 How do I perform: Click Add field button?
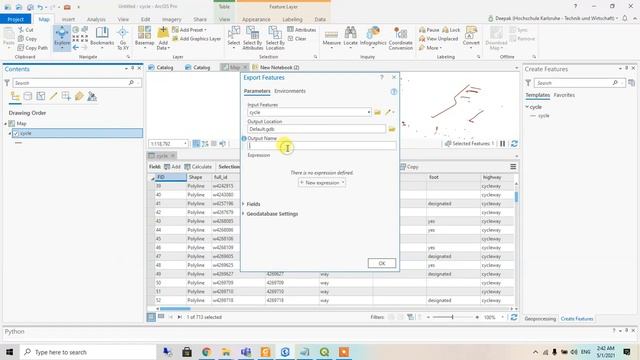pos(172,167)
